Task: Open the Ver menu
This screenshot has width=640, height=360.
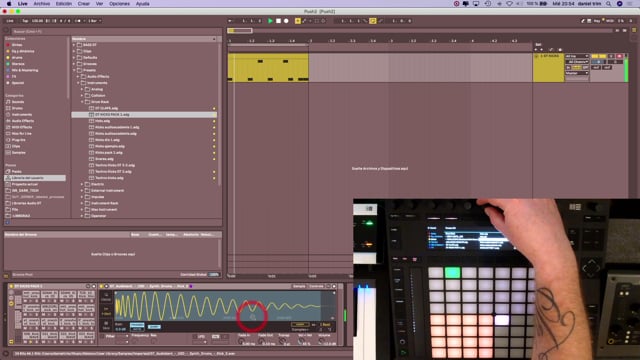Action: pyautogui.click(x=99, y=4)
